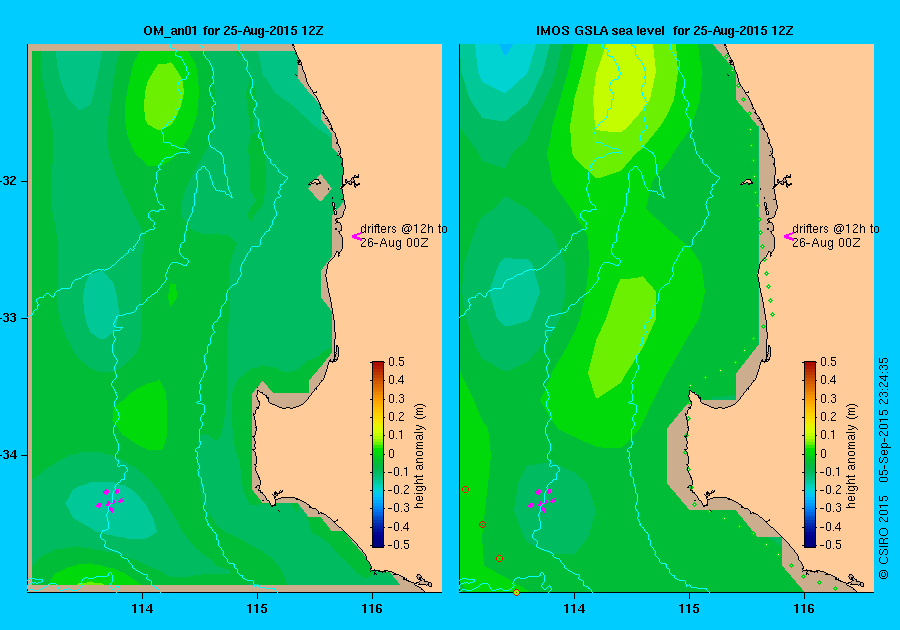This screenshot has height=630, width=900.
Task: Click the 0.5 value on left colorbar
Action: coord(397,361)
